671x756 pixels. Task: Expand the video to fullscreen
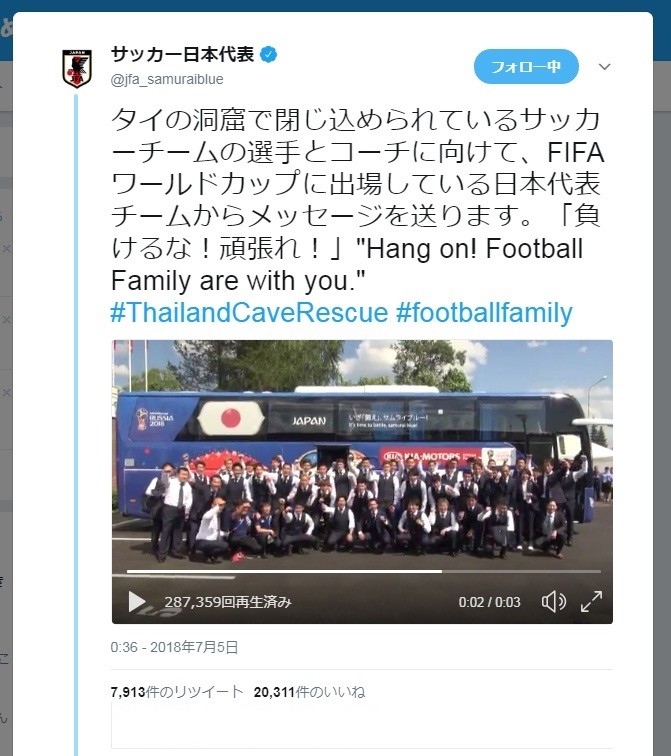click(591, 602)
